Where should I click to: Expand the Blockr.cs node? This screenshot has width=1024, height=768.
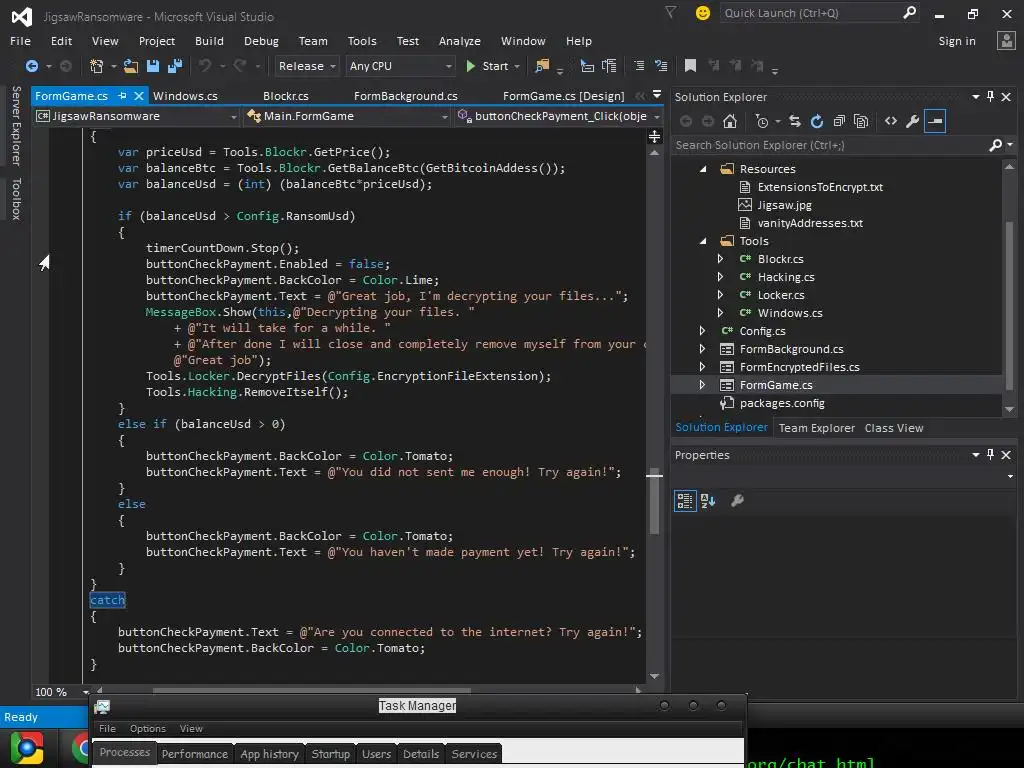720,259
